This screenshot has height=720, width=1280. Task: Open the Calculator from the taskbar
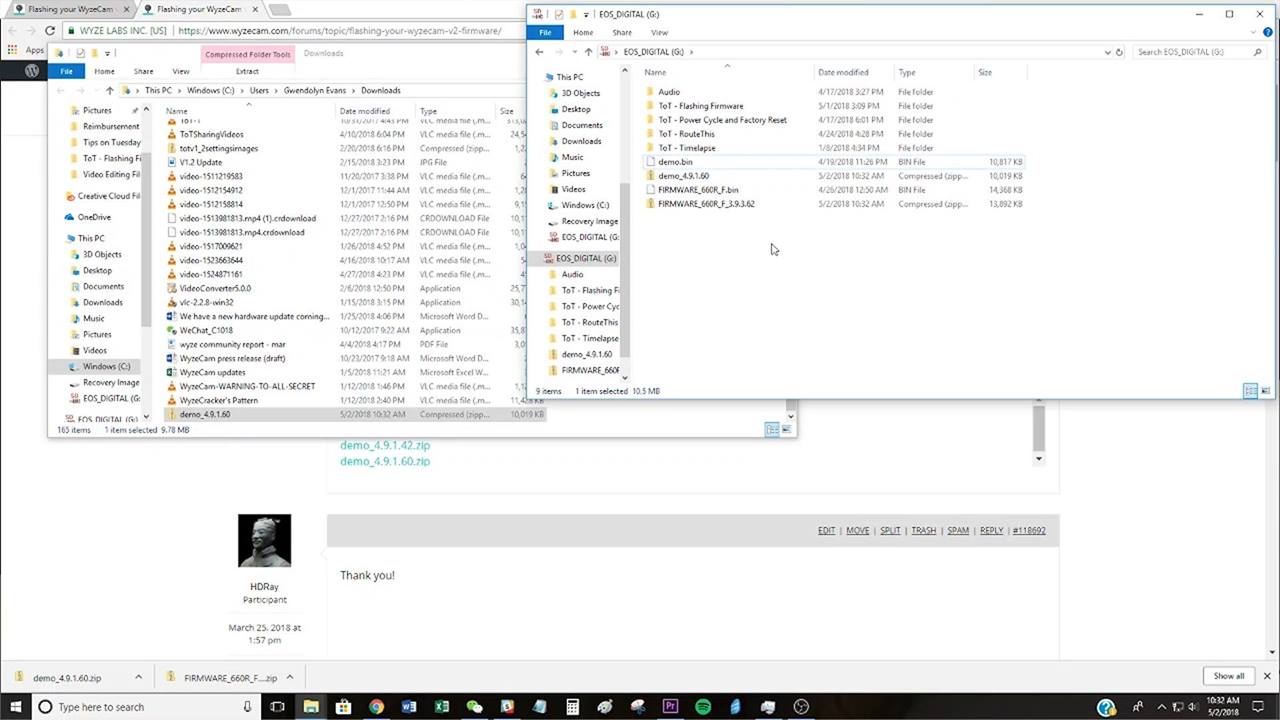coord(572,707)
